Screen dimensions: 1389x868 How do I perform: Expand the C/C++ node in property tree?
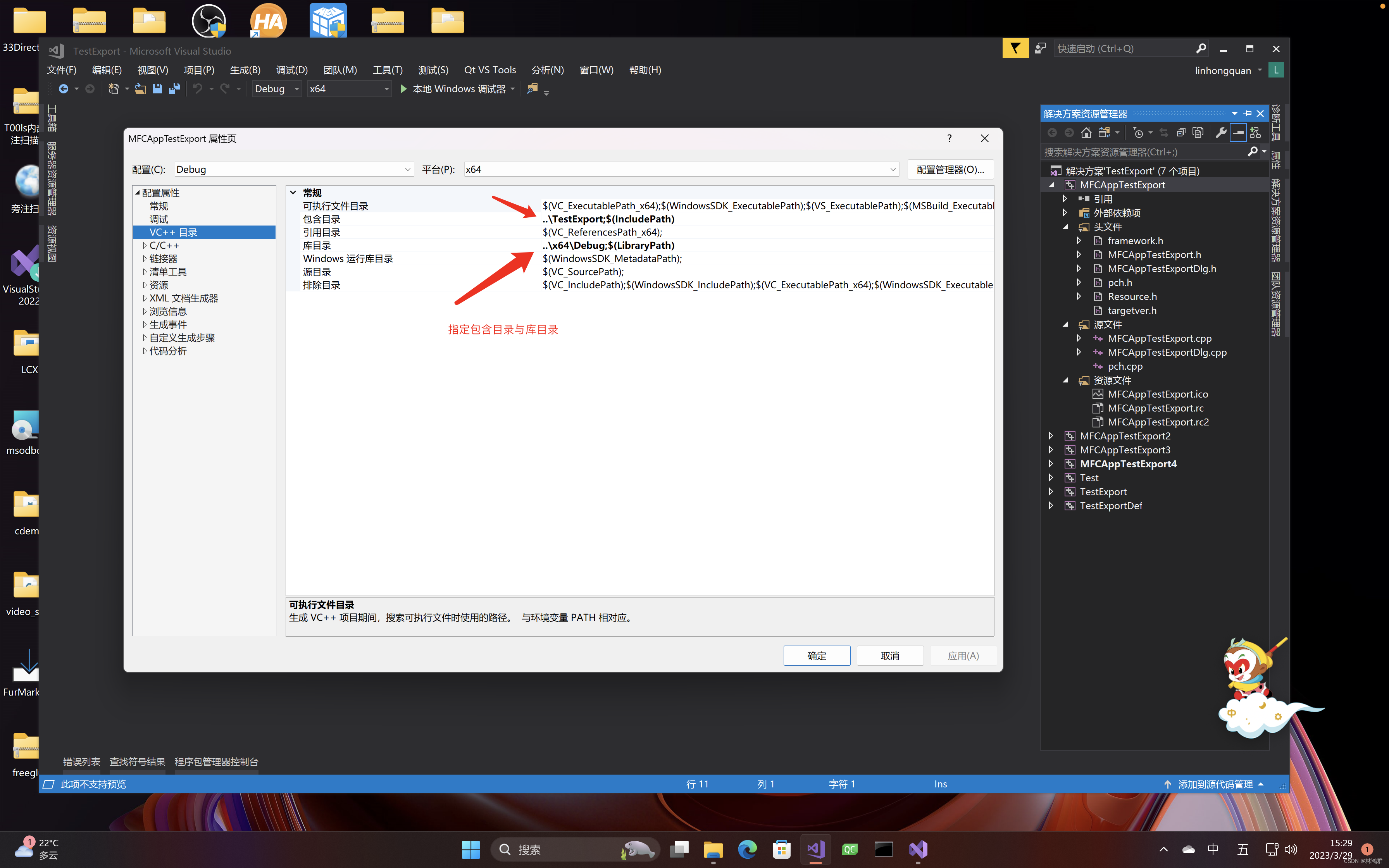pos(145,246)
